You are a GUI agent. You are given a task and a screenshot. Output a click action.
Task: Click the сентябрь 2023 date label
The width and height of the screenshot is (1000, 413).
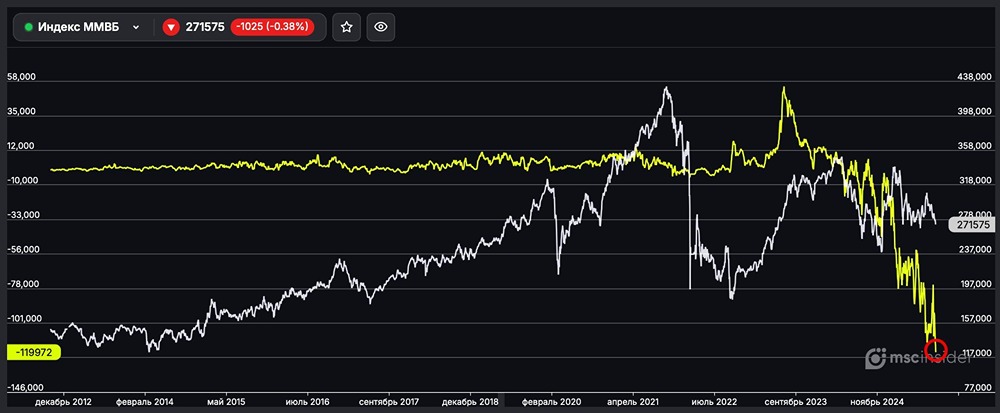[796, 402]
